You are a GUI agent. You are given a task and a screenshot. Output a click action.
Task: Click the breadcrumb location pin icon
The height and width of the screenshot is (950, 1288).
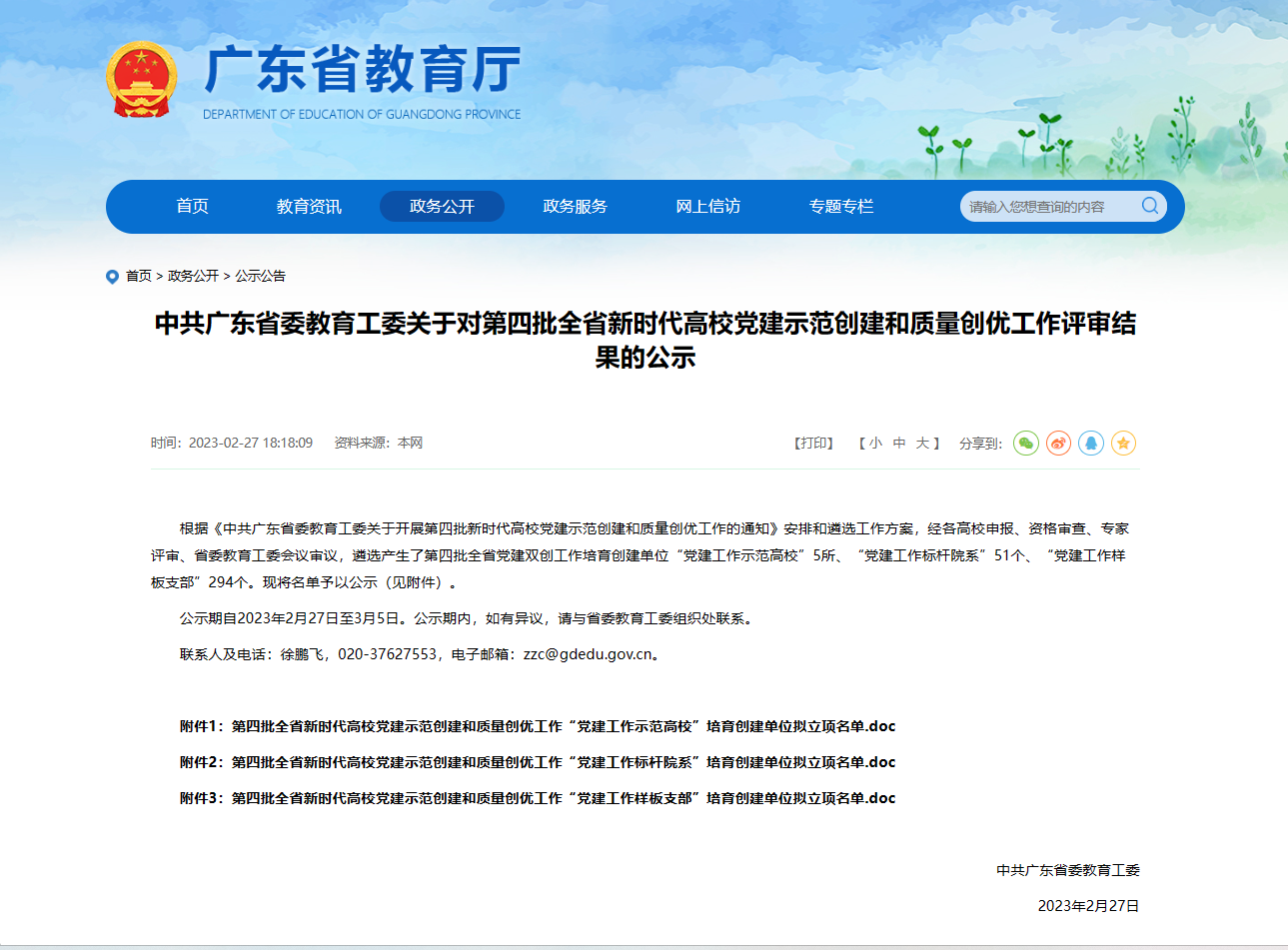point(112,277)
